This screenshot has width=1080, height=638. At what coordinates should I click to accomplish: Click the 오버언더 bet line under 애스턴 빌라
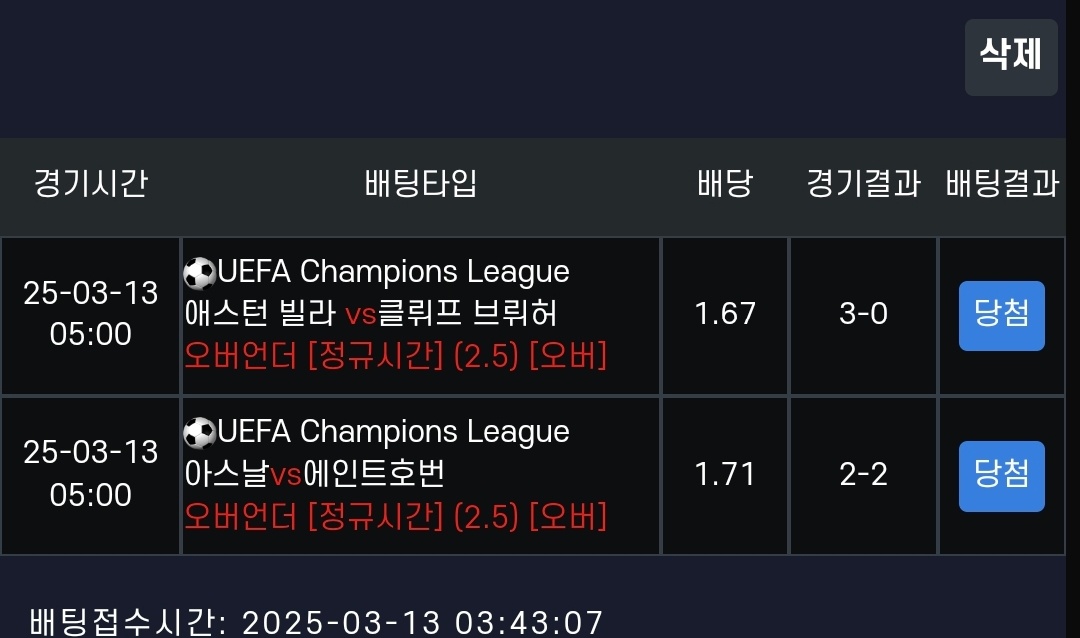pyautogui.click(x=396, y=356)
